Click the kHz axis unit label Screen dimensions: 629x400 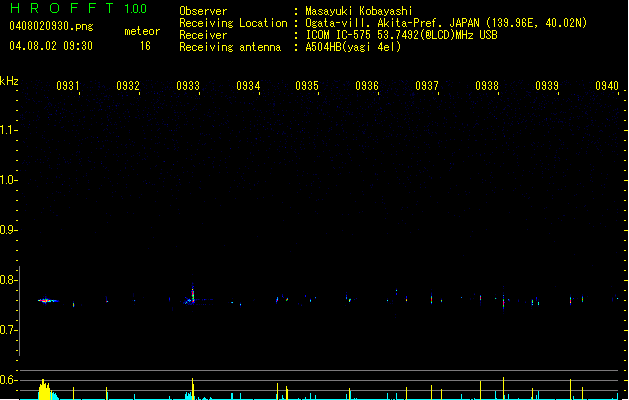tap(9, 81)
